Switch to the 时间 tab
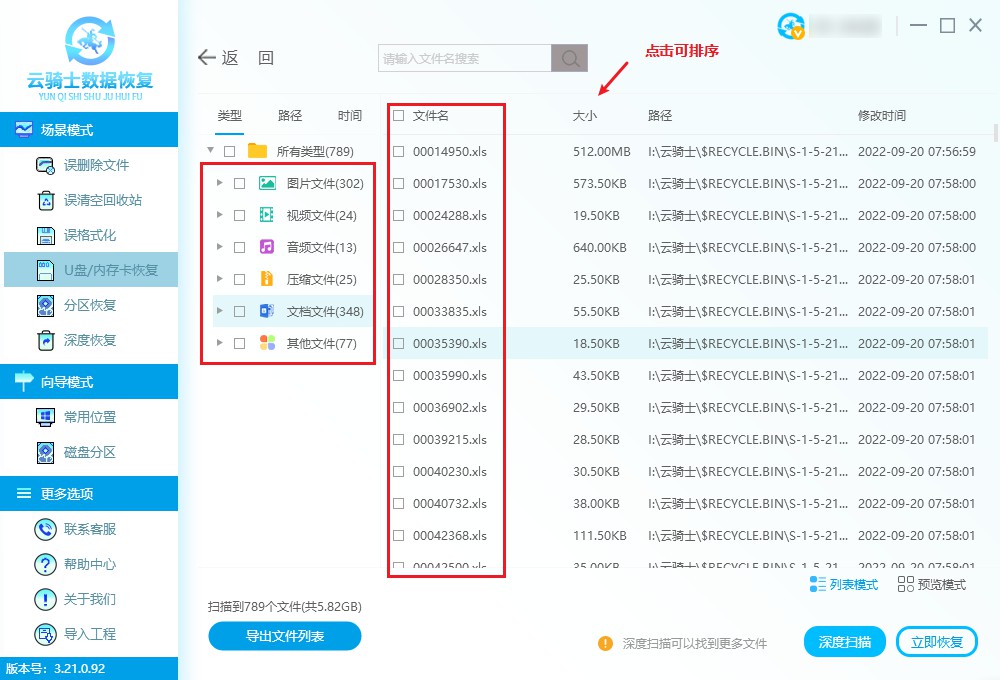The image size is (1000, 680). click(x=349, y=115)
